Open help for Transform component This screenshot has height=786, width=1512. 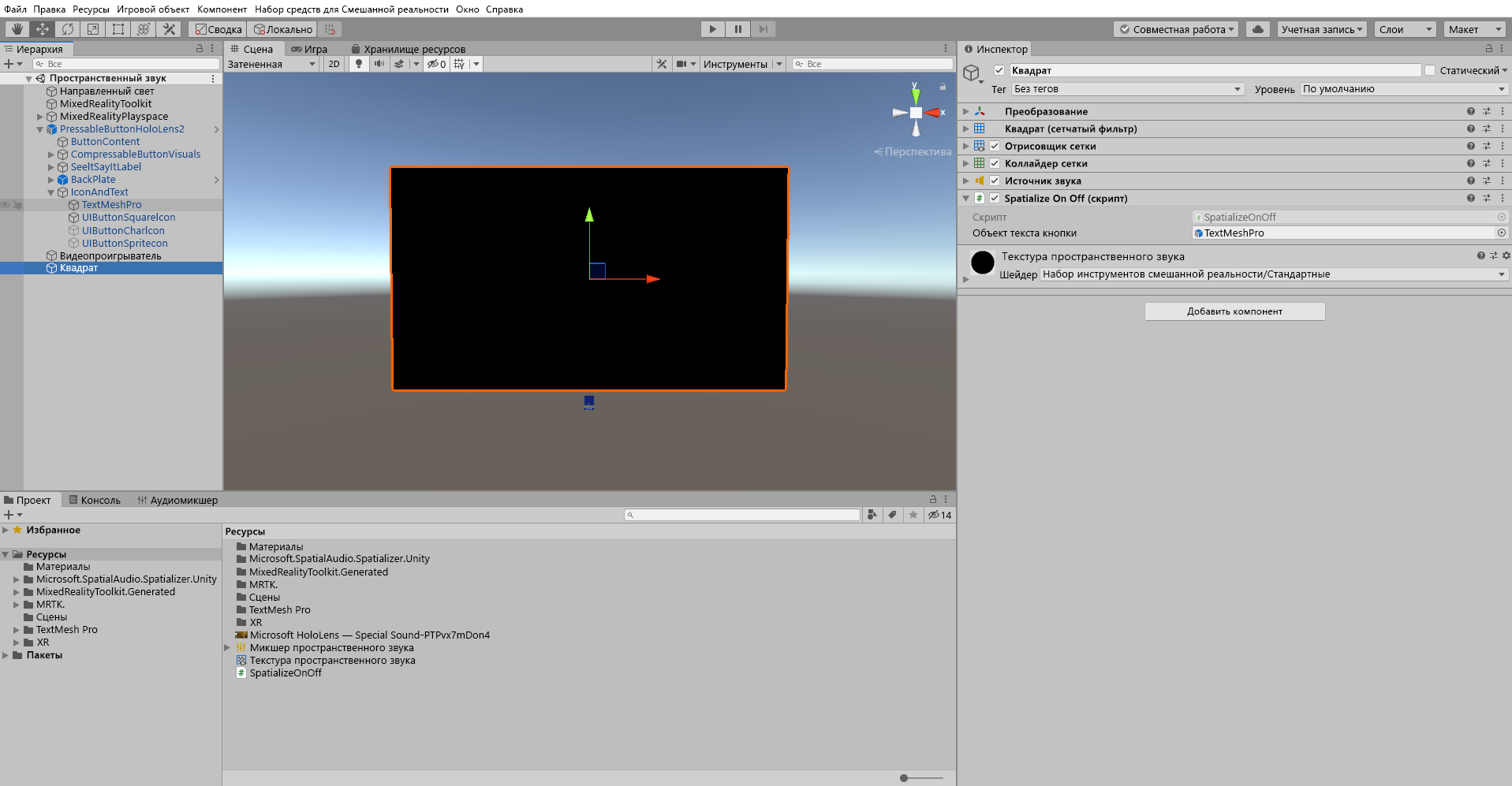[1470, 111]
